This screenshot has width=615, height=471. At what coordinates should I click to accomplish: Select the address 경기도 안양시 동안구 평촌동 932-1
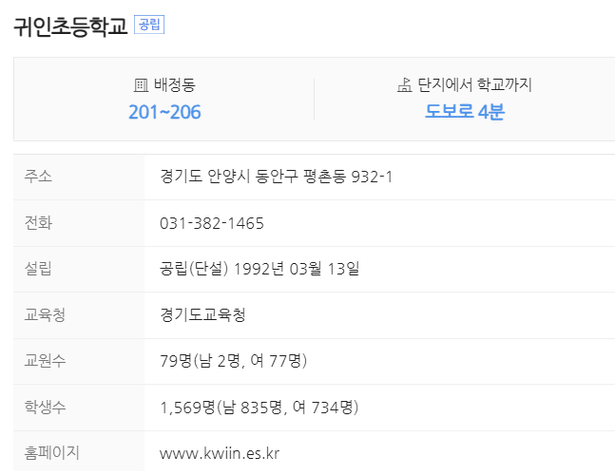point(276,176)
